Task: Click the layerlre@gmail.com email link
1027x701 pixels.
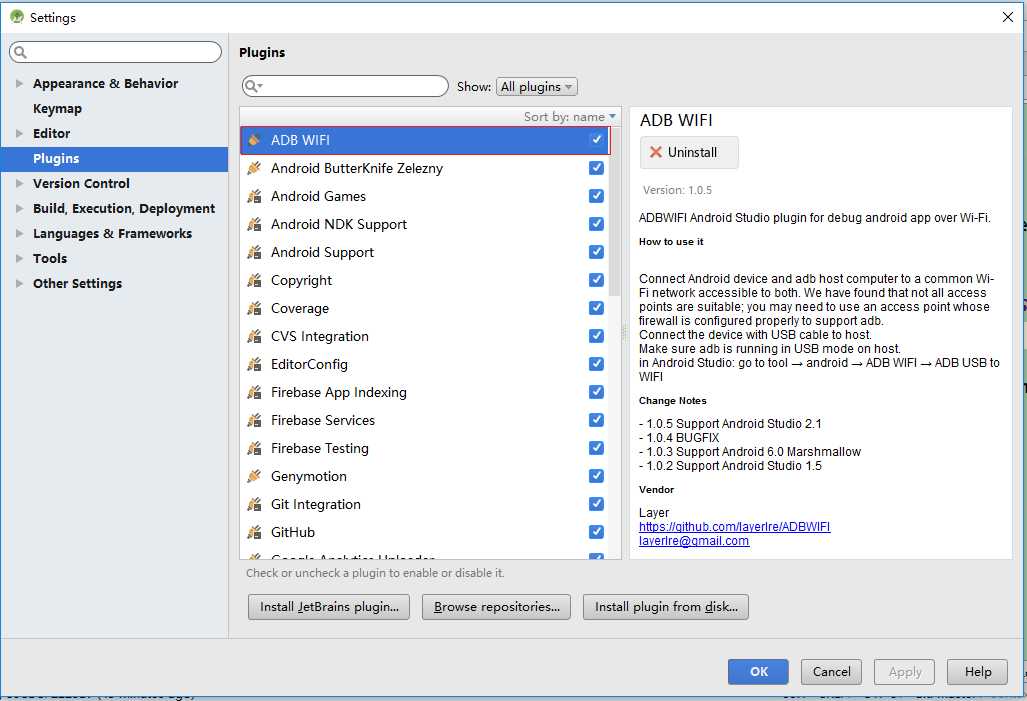Action: click(694, 541)
